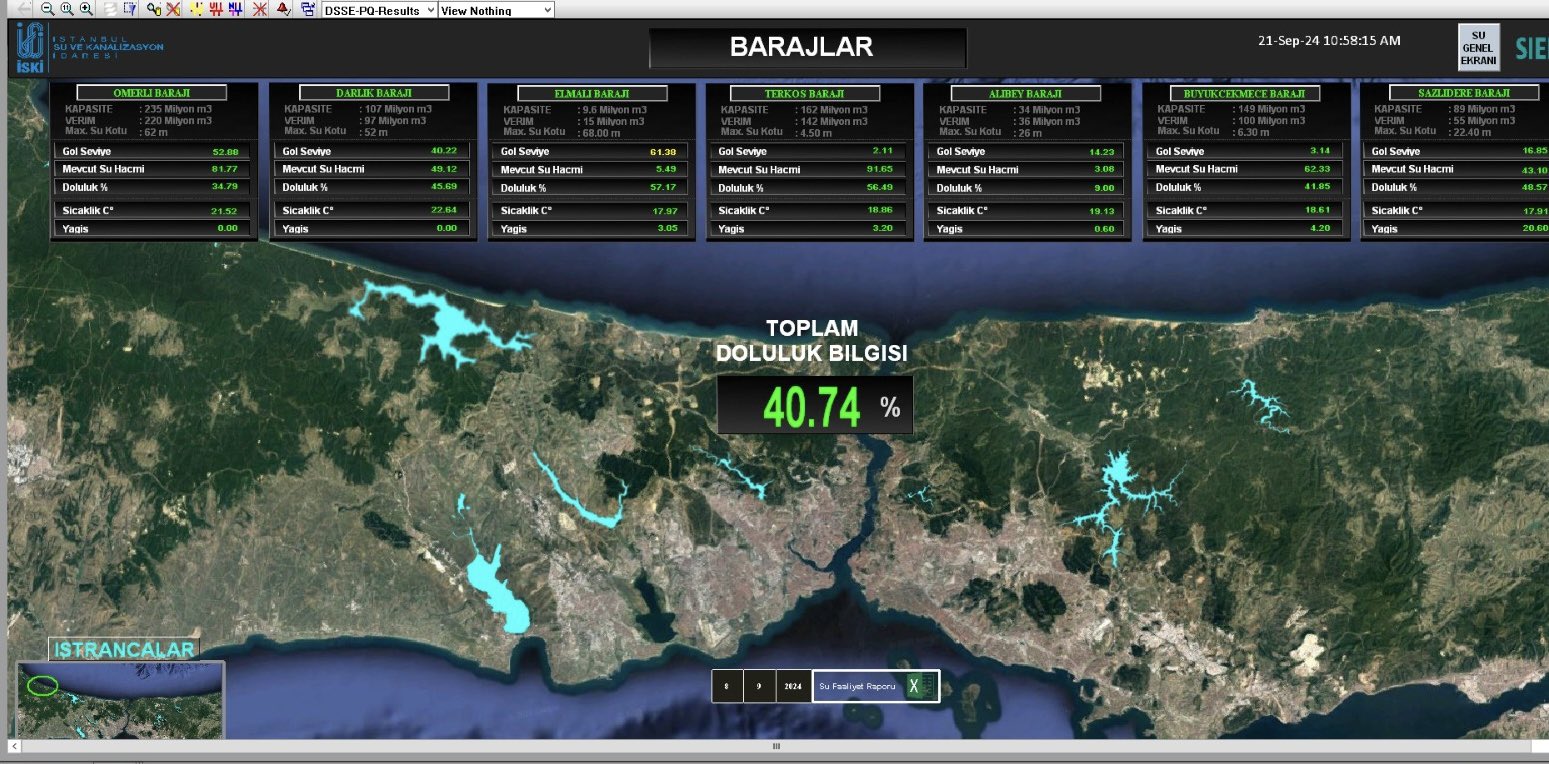Click Sazlidere Yagis value 20.60
The height and width of the screenshot is (764, 1549).
[x=1536, y=229]
